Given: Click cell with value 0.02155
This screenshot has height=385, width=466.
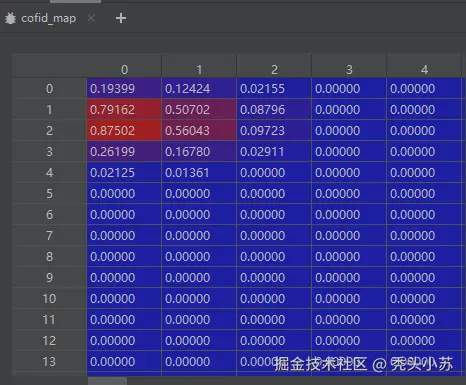Looking at the screenshot, I should [274, 89].
